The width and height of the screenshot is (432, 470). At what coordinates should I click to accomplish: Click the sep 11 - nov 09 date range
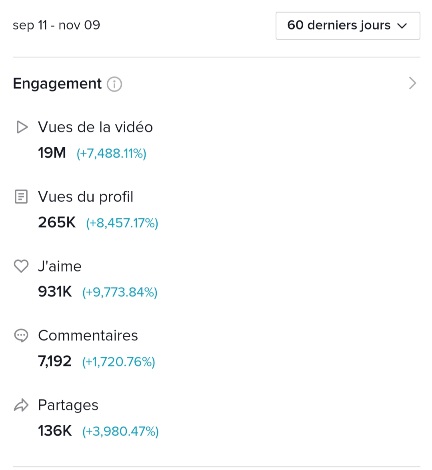tap(56, 25)
